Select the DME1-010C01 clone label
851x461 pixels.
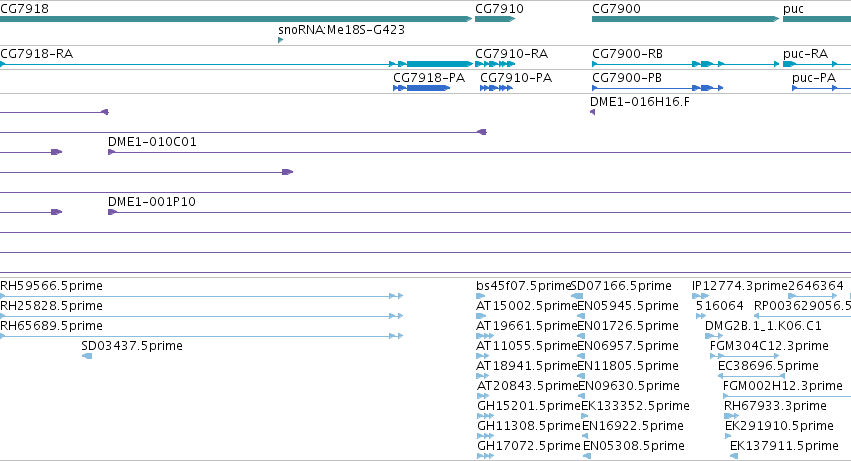point(152,142)
